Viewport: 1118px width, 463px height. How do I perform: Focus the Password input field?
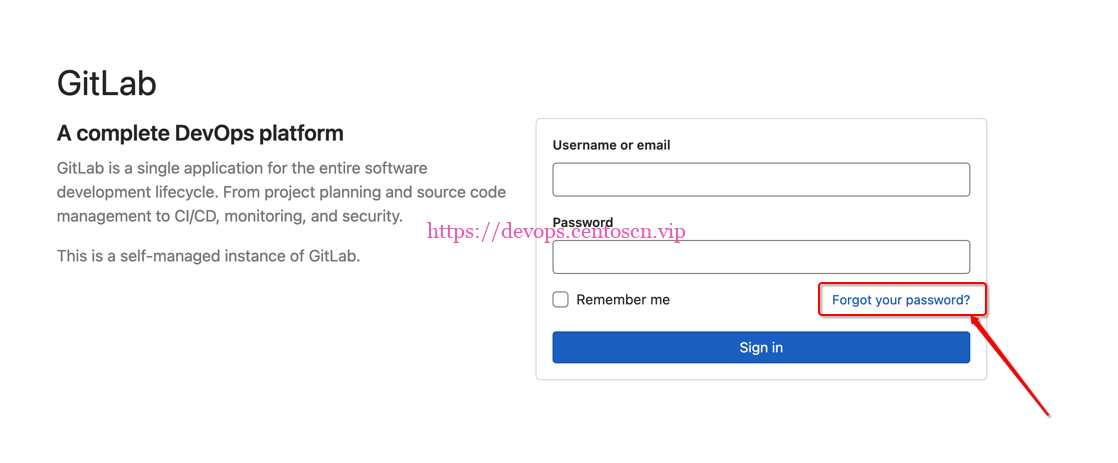(x=760, y=258)
